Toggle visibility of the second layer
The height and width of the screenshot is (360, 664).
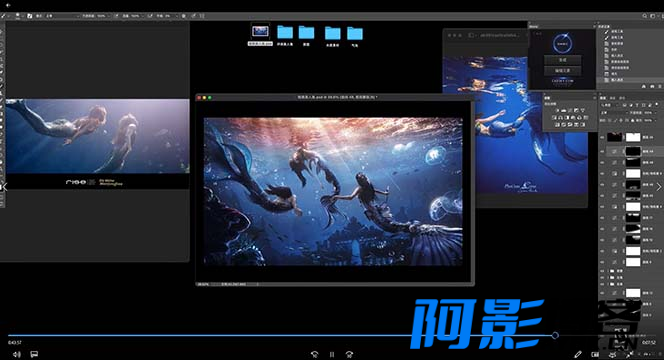pos(603,151)
